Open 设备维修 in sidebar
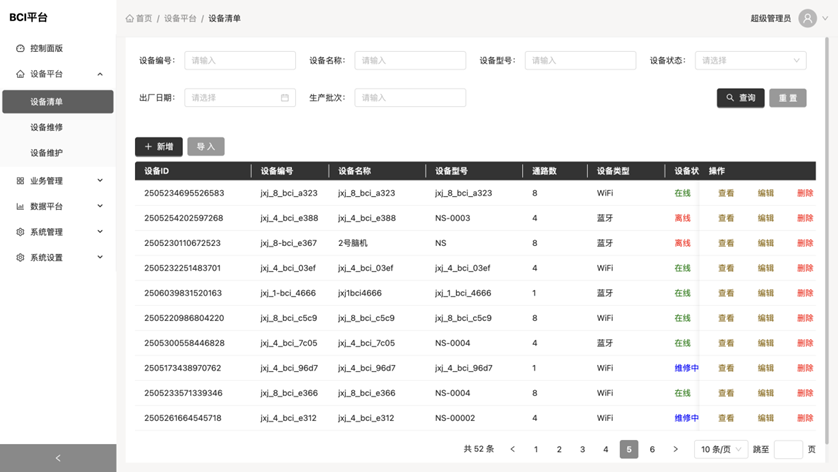The image size is (838, 472). click(46, 128)
